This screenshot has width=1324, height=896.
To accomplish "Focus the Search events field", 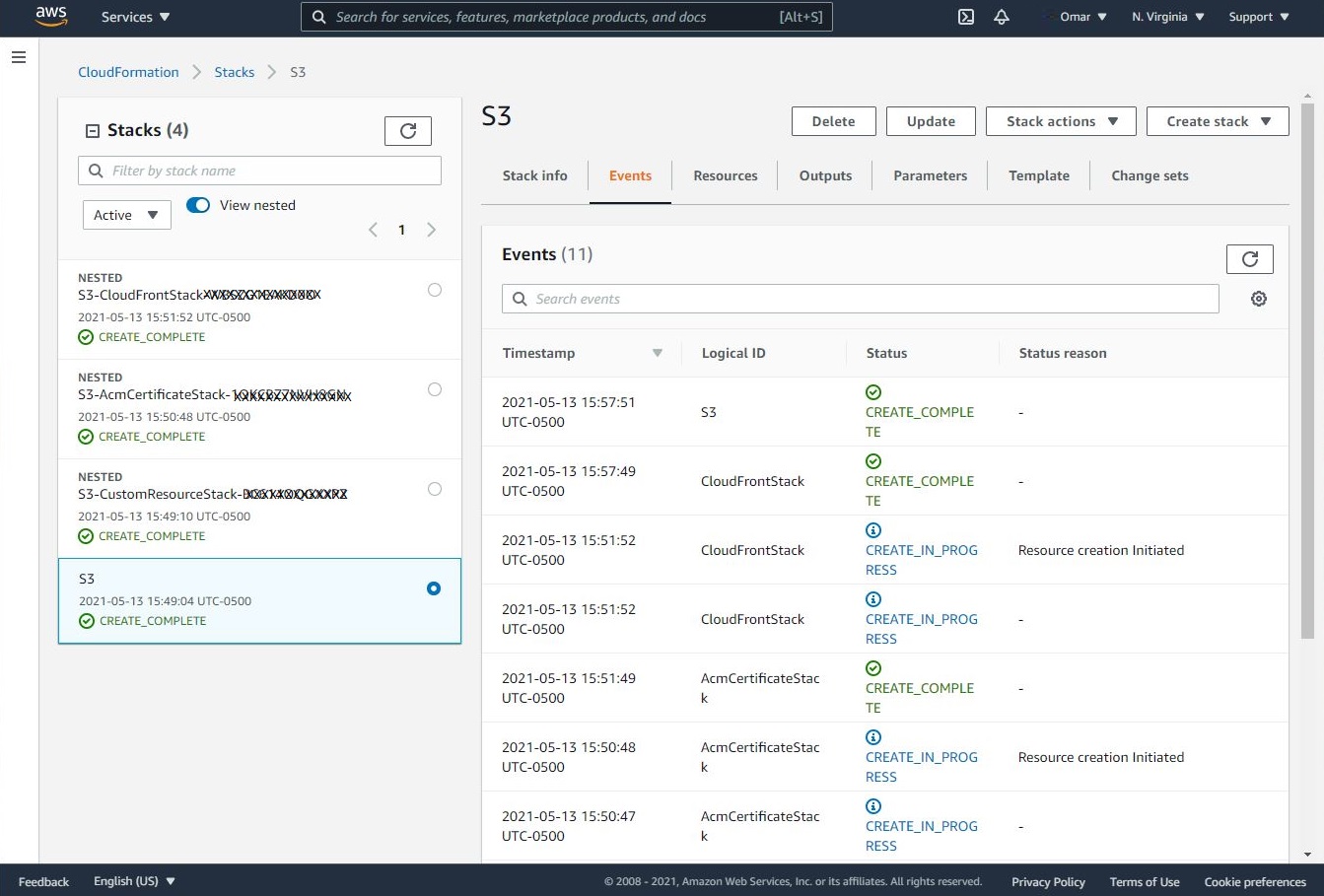I will [861, 299].
